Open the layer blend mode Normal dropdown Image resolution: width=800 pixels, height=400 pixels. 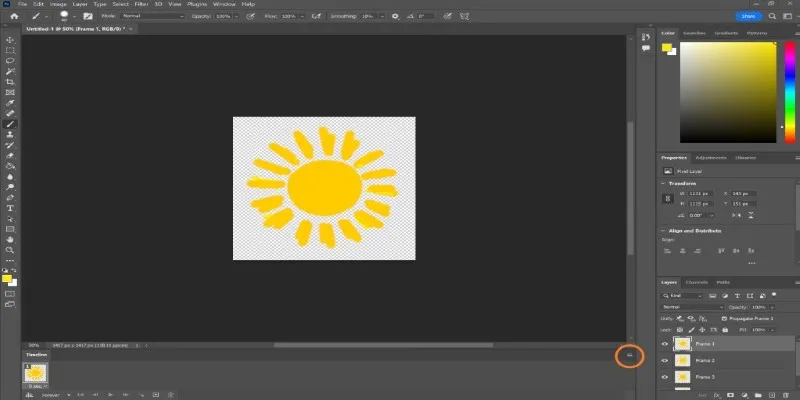coord(692,307)
